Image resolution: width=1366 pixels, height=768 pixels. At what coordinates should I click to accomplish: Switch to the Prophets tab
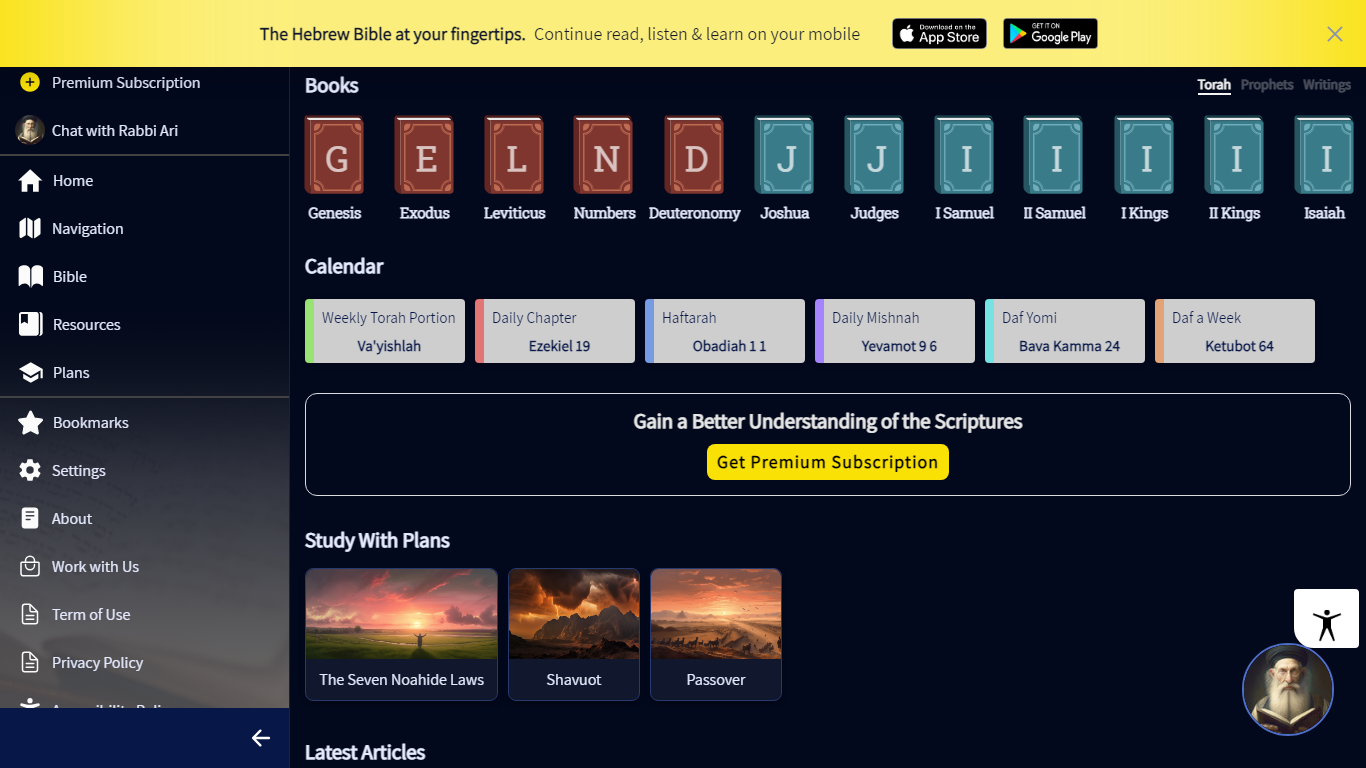coord(1267,85)
